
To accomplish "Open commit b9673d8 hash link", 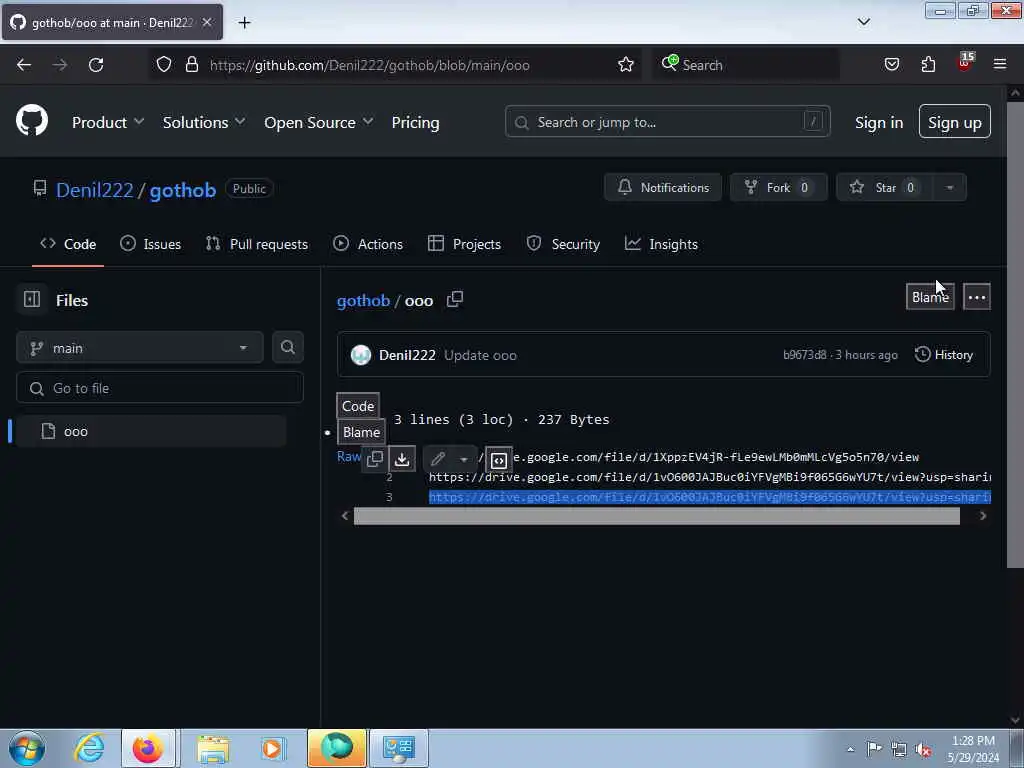I will pos(805,355).
